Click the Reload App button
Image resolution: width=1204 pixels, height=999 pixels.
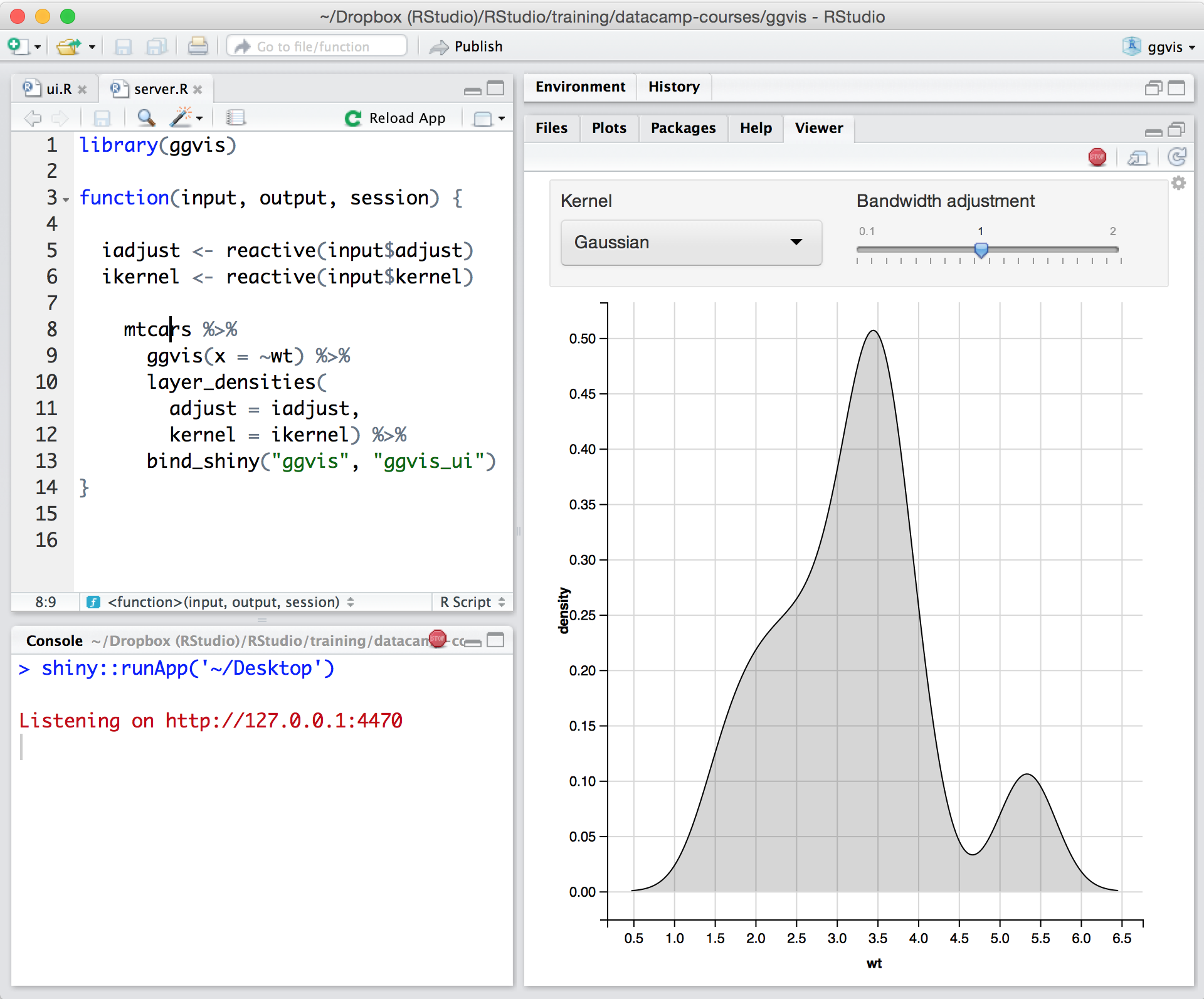coord(396,118)
